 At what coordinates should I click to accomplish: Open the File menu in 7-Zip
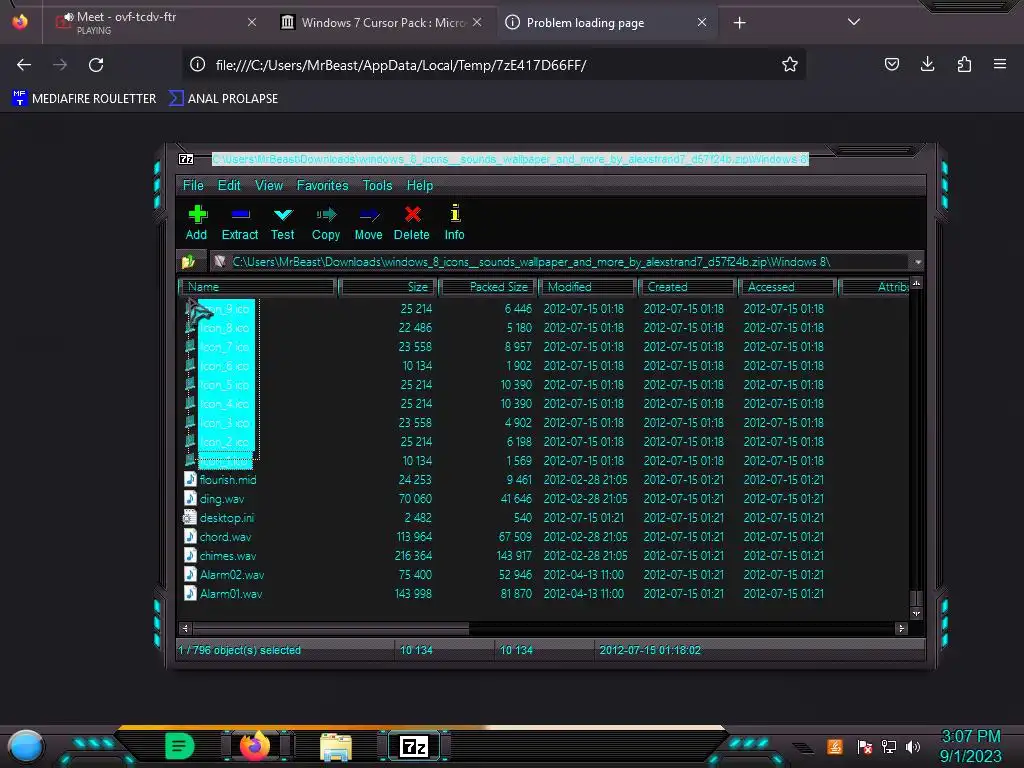coord(193,185)
